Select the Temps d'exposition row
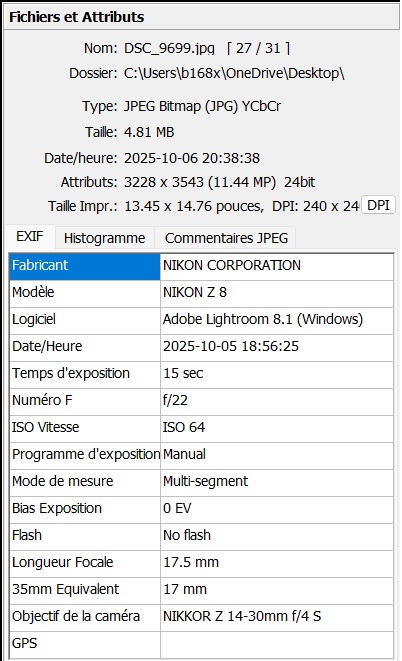This screenshot has height=661, width=402. point(201,373)
